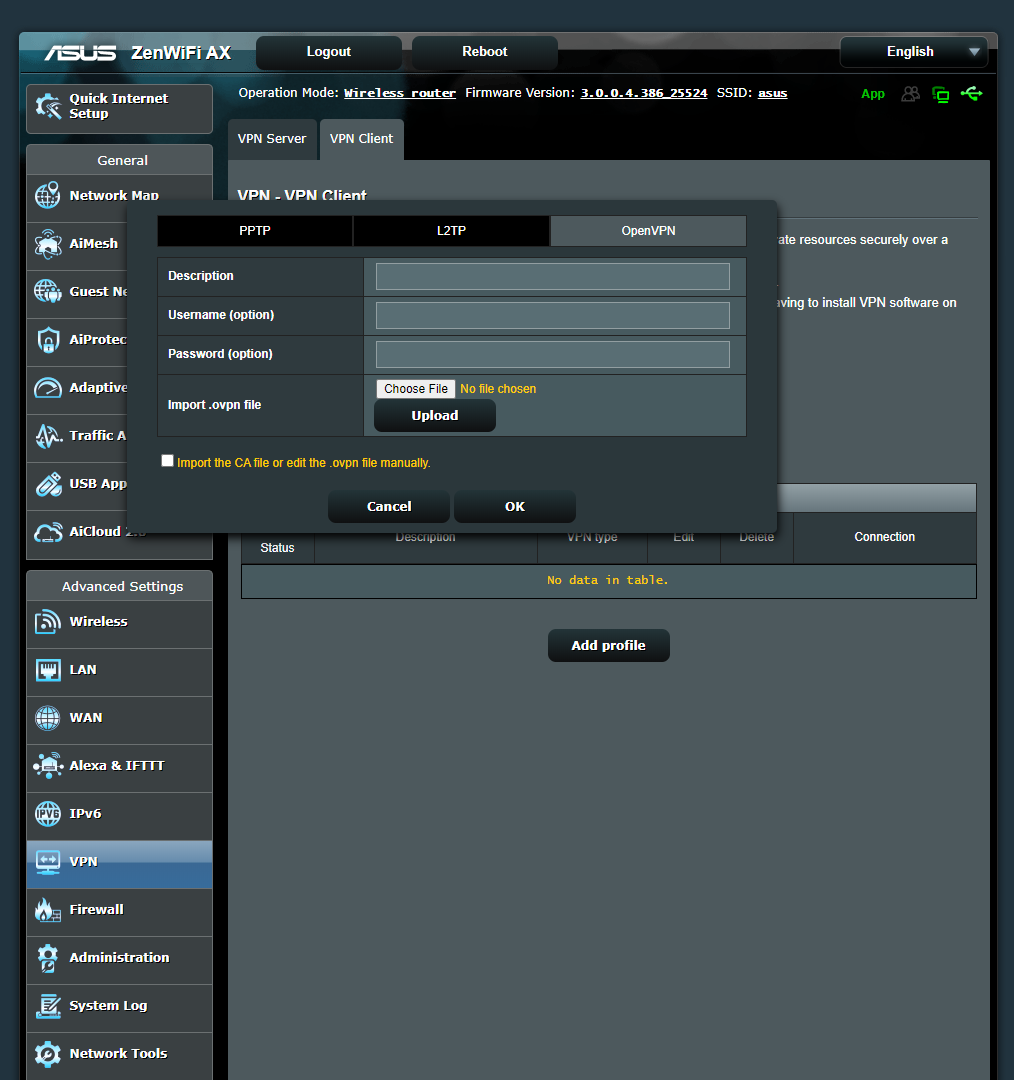Click the IPv6 icon
The width and height of the screenshot is (1014, 1080).
[x=48, y=814]
